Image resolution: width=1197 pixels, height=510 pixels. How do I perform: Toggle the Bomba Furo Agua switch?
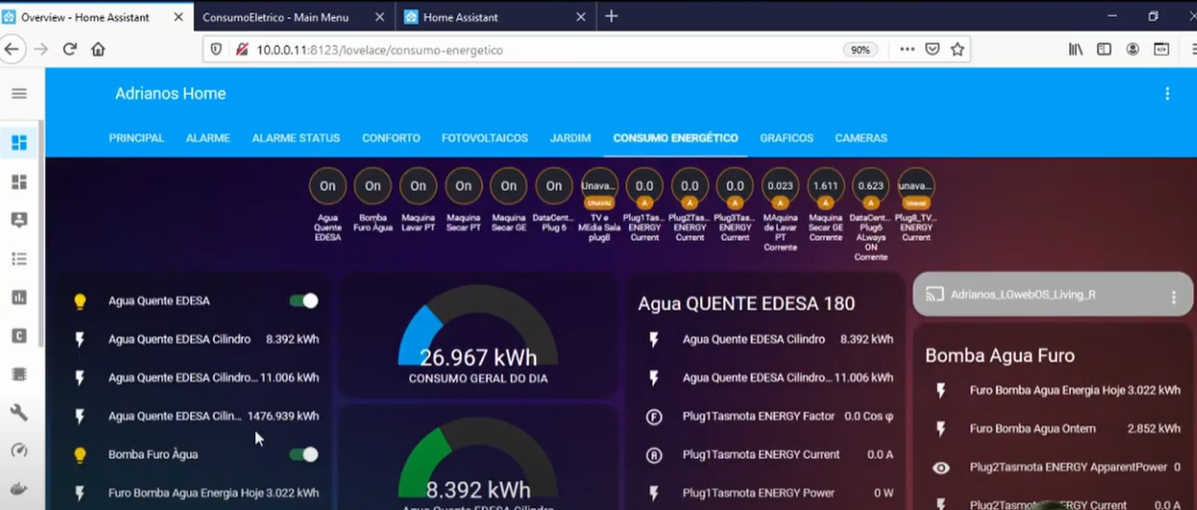click(x=303, y=455)
